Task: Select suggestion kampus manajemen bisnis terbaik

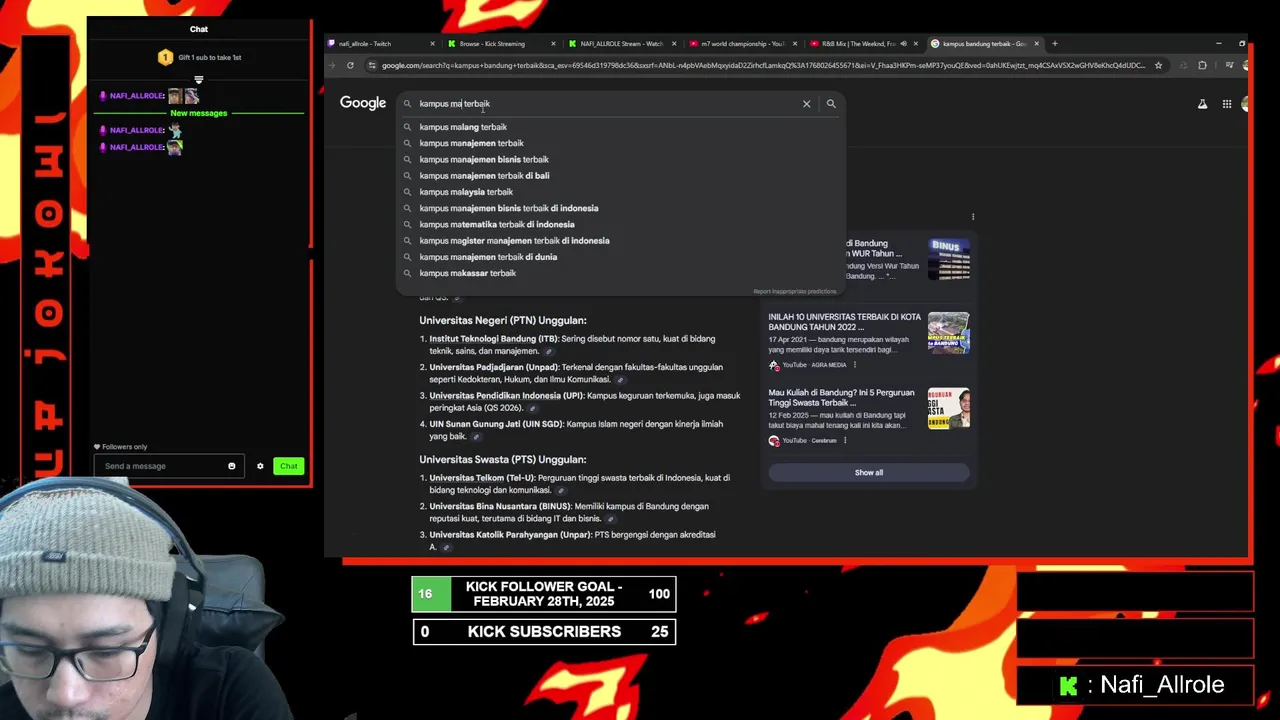Action: [622, 160]
